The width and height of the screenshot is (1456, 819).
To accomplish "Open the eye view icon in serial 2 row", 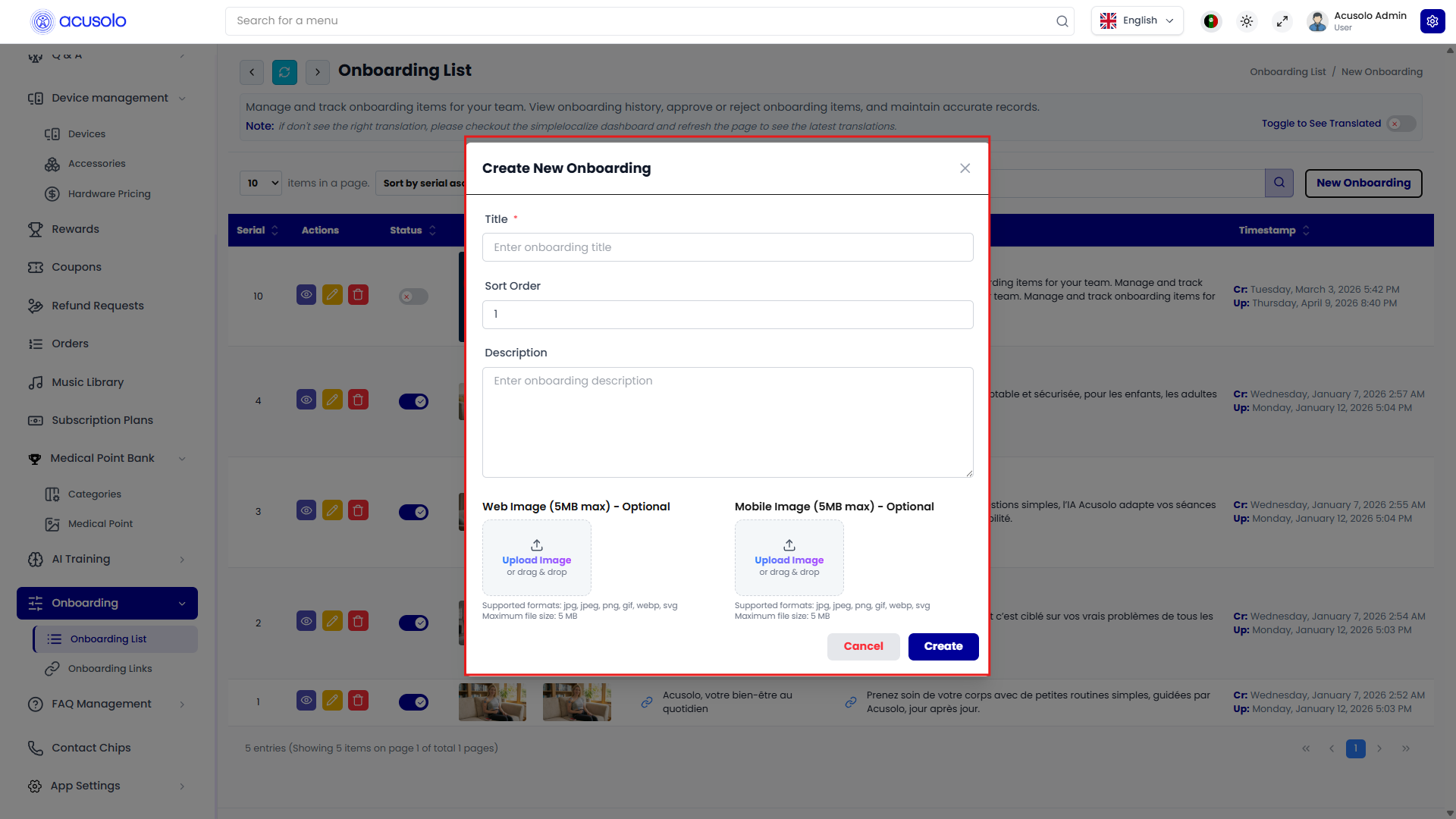I will coord(306,621).
